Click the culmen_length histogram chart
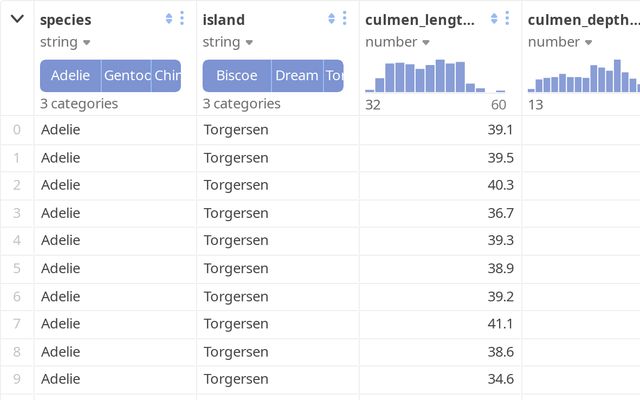The width and height of the screenshot is (640, 400). 436,76
